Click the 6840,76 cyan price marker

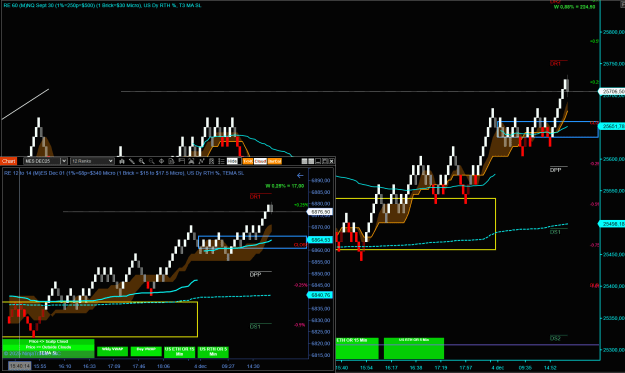(x=320, y=295)
